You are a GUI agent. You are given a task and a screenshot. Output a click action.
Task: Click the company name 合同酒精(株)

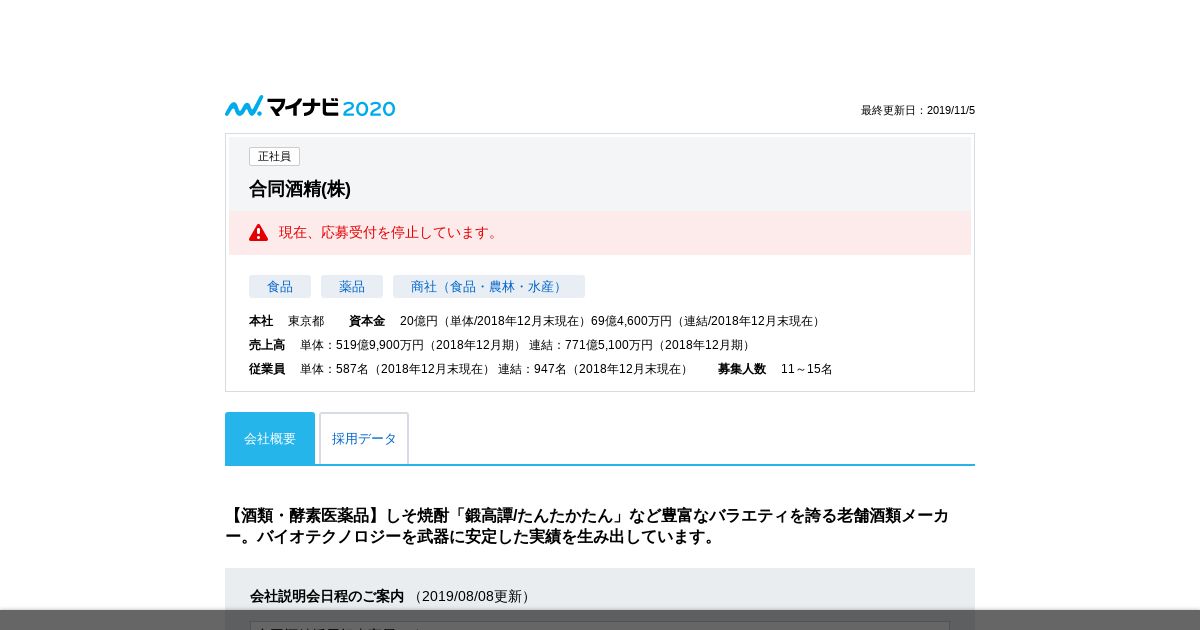pos(300,189)
